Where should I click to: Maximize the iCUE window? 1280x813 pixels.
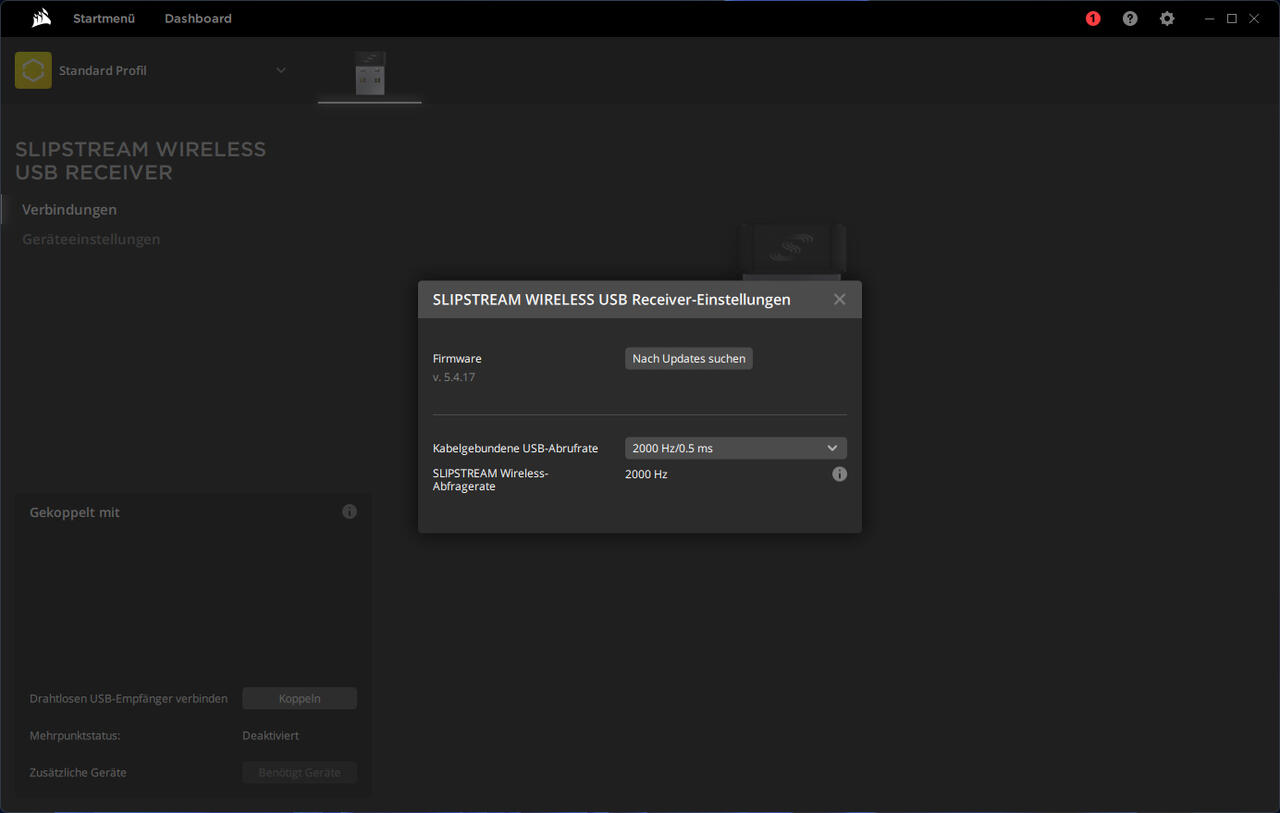point(1232,18)
